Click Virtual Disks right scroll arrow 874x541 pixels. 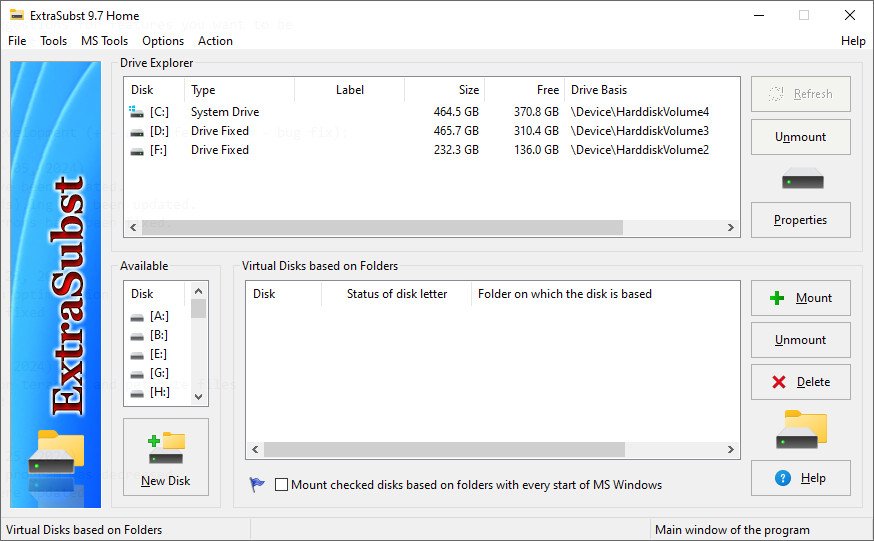pyautogui.click(x=730, y=449)
